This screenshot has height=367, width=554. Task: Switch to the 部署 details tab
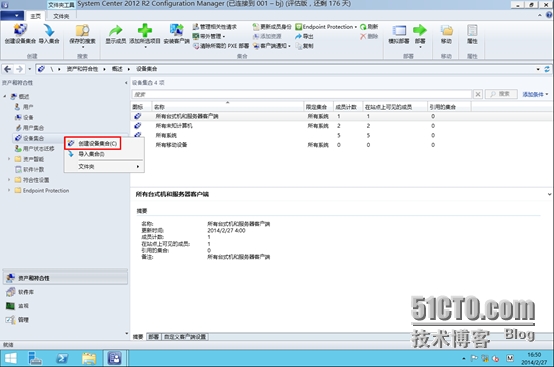(x=153, y=337)
